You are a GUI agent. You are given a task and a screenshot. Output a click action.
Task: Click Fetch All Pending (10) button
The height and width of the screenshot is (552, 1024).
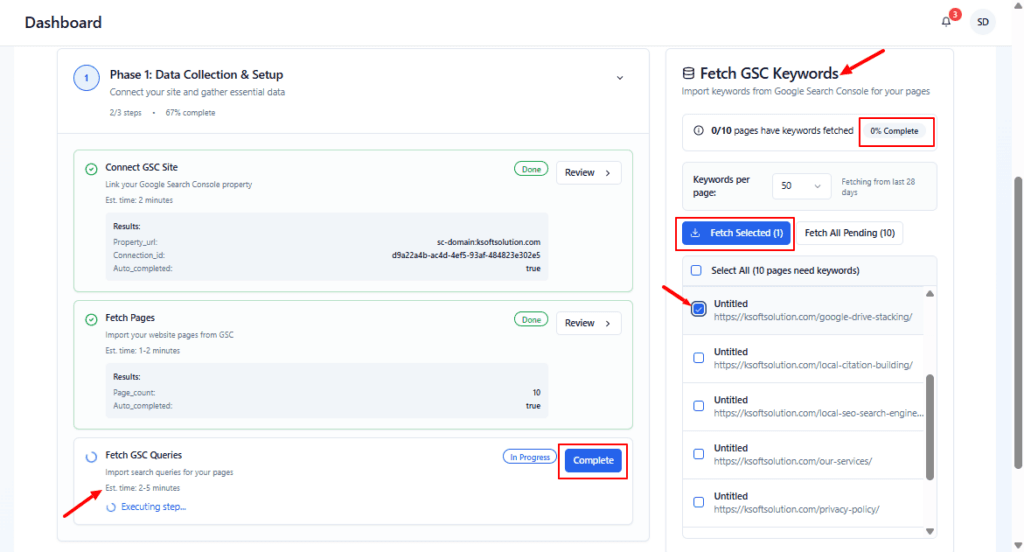(x=850, y=233)
